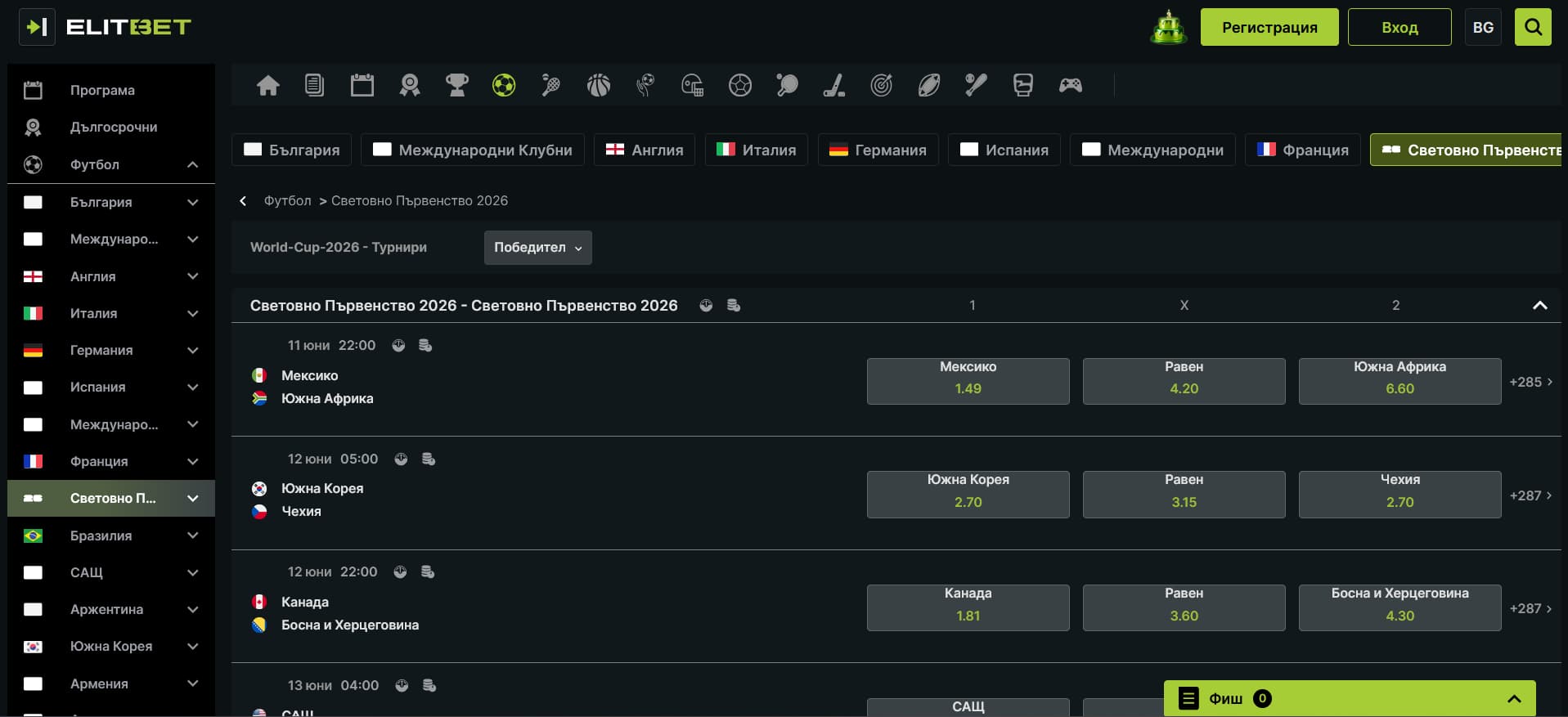Select the trophy icon in sports bar
The width and height of the screenshot is (1568, 717).
coord(457,85)
